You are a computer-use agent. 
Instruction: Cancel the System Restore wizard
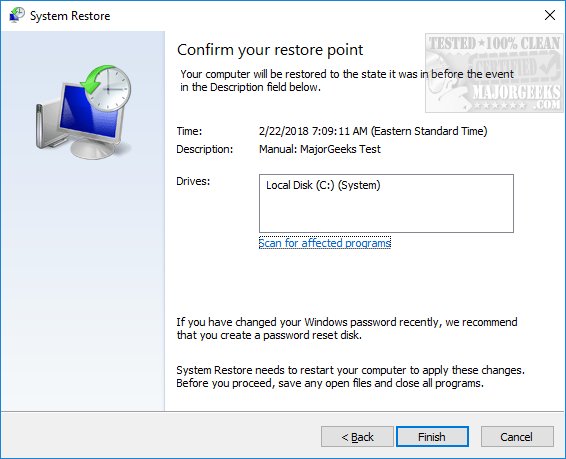(x=517, y=437)
